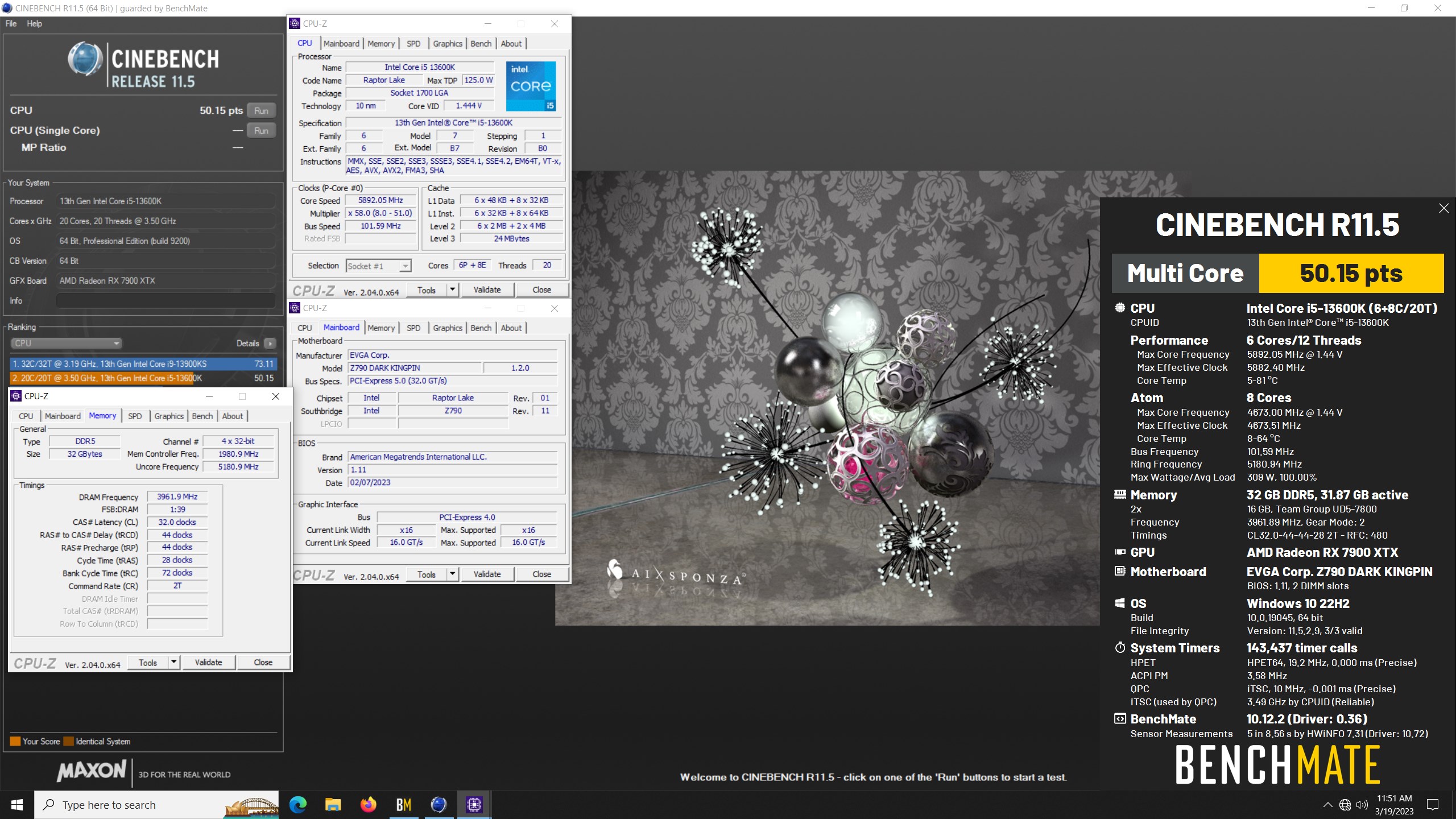Screen dimensions: 1456x819
Task: Expand Tools dropdown arrow in Mainboard CPU-Z window
Action: tap(453, 574)
